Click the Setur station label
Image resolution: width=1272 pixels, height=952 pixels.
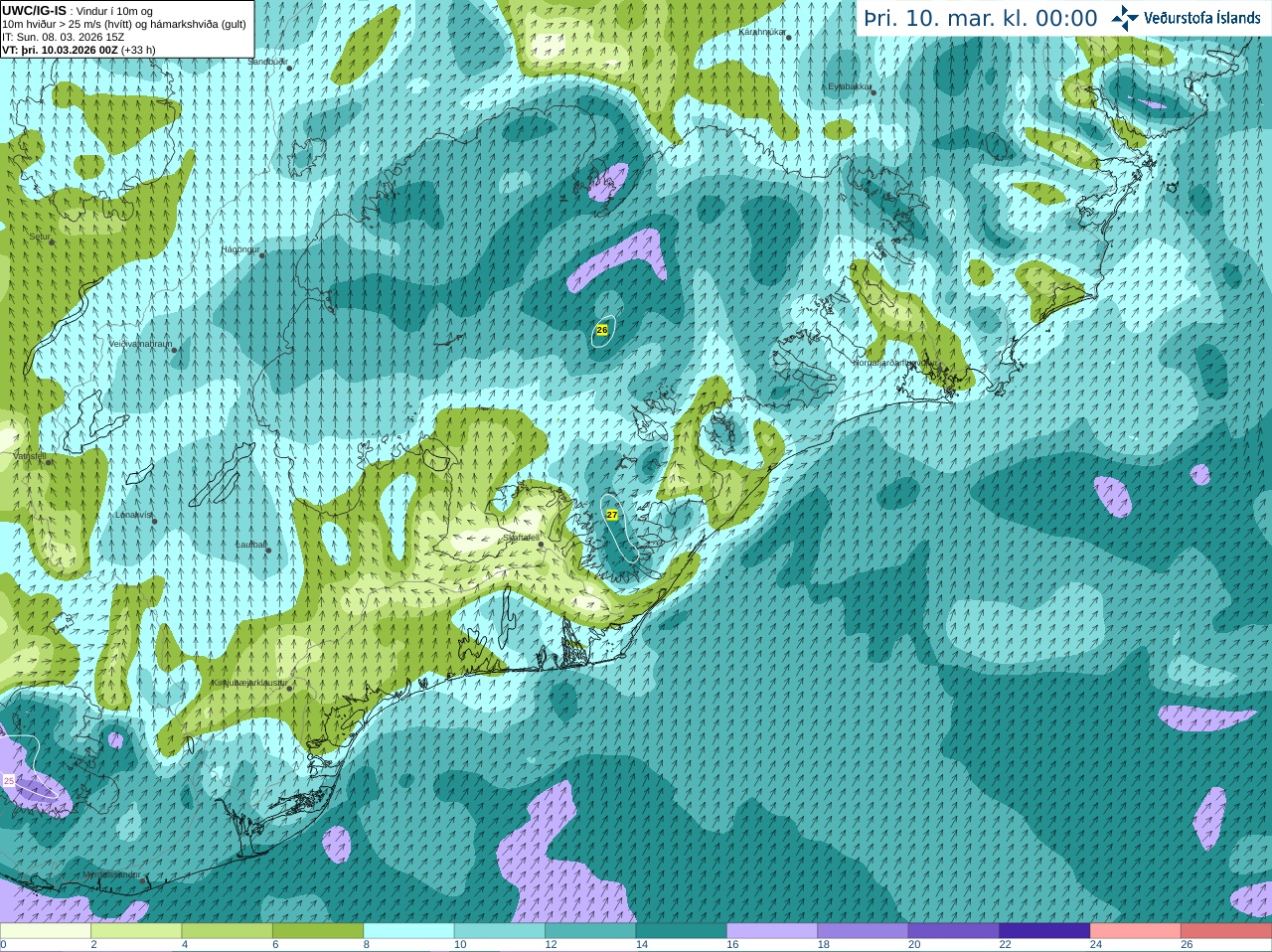[x=40, y=237]
